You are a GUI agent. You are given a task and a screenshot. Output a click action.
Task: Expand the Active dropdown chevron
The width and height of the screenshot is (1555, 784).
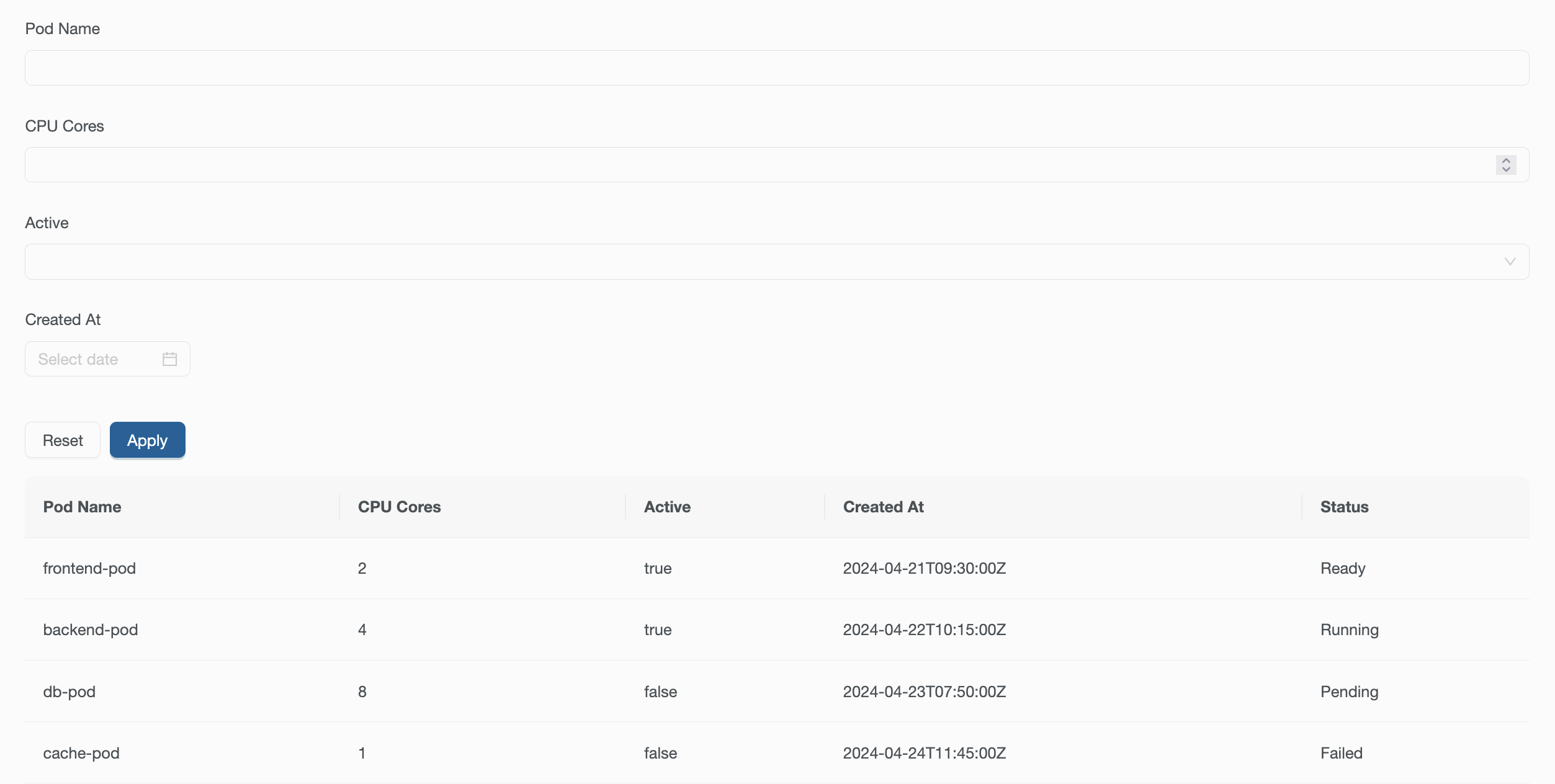point(1510,262)
